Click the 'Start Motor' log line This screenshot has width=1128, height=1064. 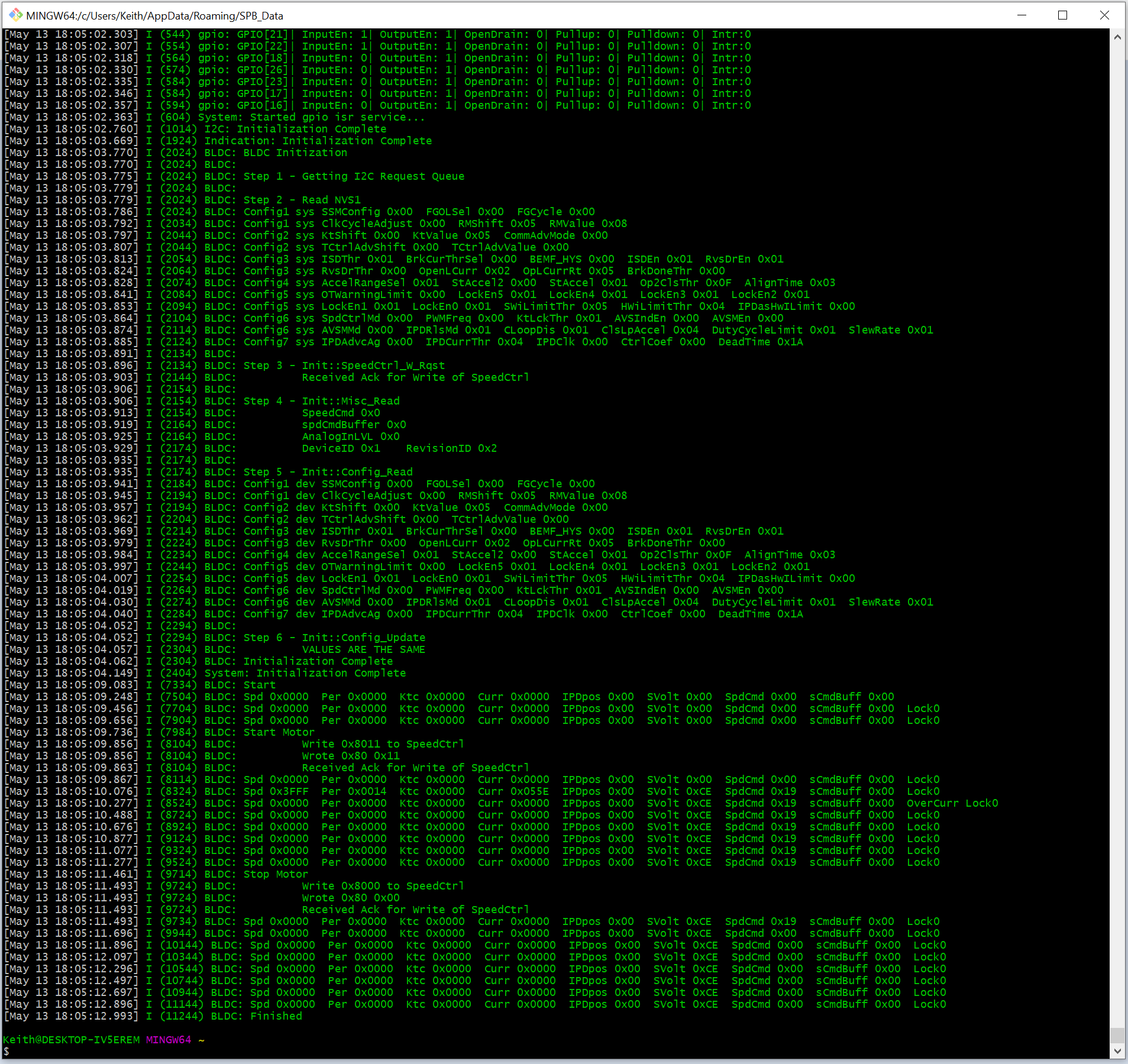(x=279, y=732)
